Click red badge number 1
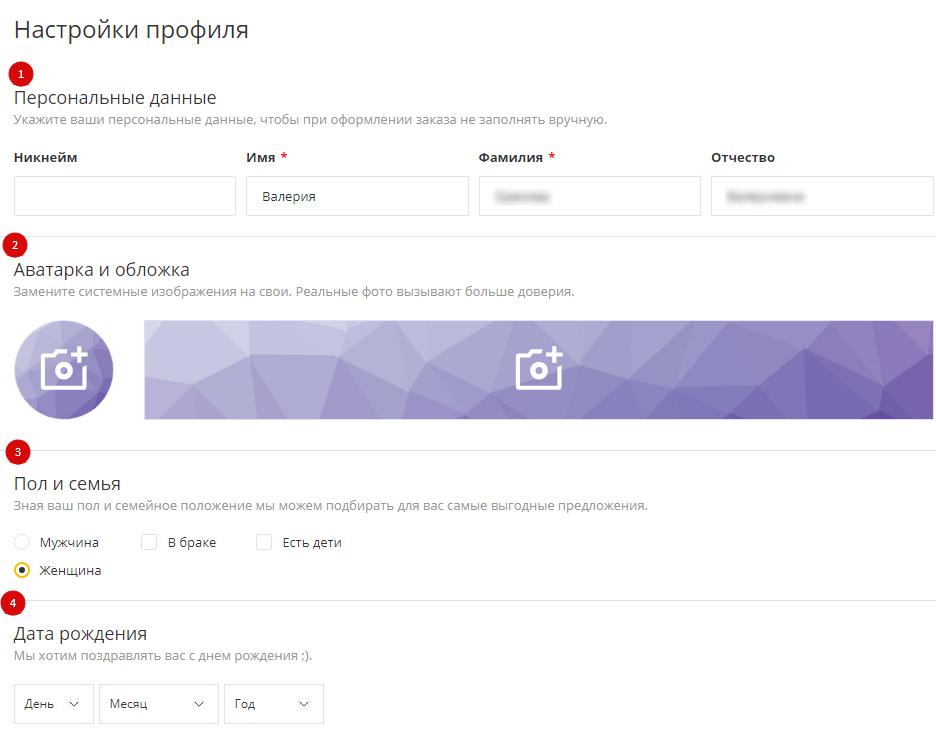 pos(20,74)
